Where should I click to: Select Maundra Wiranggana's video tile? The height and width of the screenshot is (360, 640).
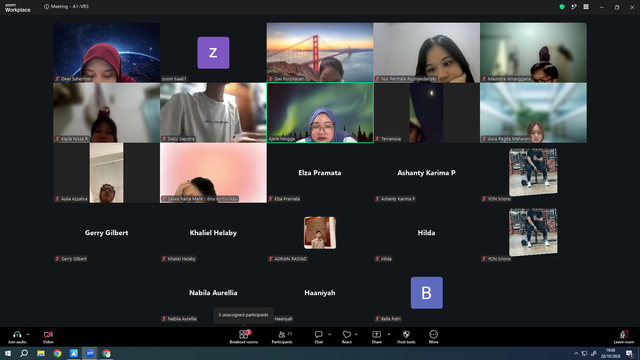[533, 52]
